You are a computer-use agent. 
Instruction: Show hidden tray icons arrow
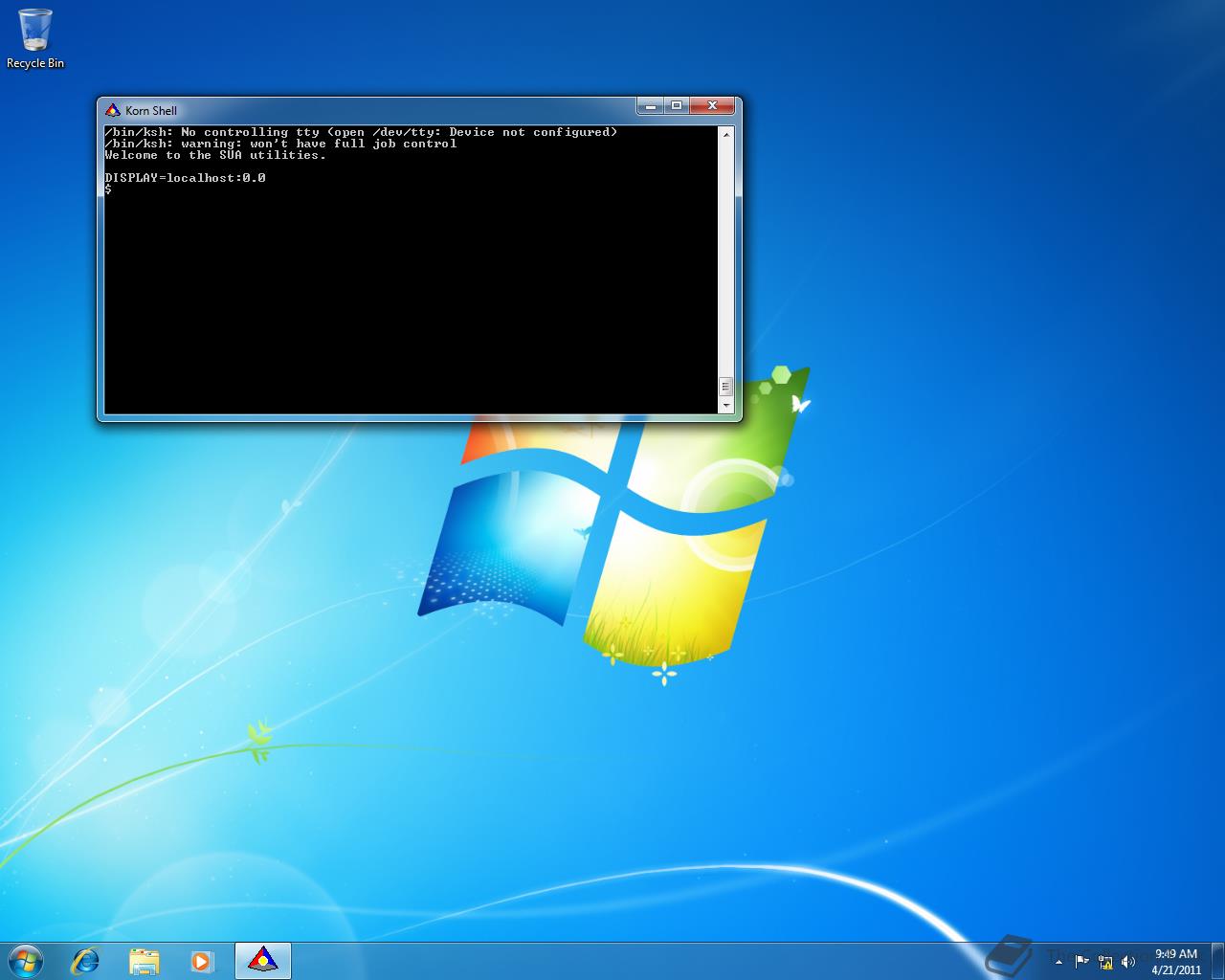[x=1058, y=961]
